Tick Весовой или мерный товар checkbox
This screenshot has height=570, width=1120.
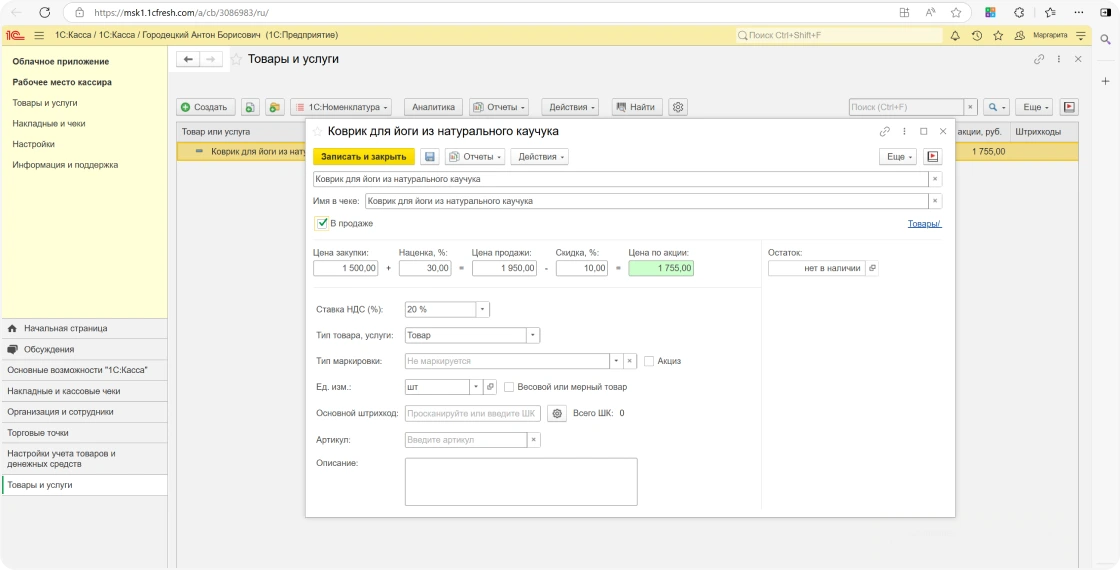[x=509, y=387]
